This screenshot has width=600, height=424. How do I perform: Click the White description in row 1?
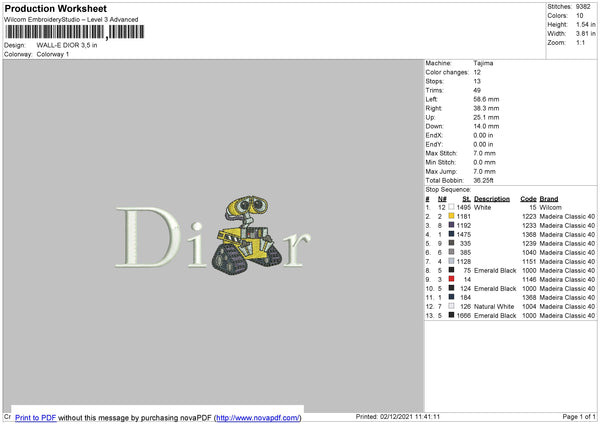[483, 207]
